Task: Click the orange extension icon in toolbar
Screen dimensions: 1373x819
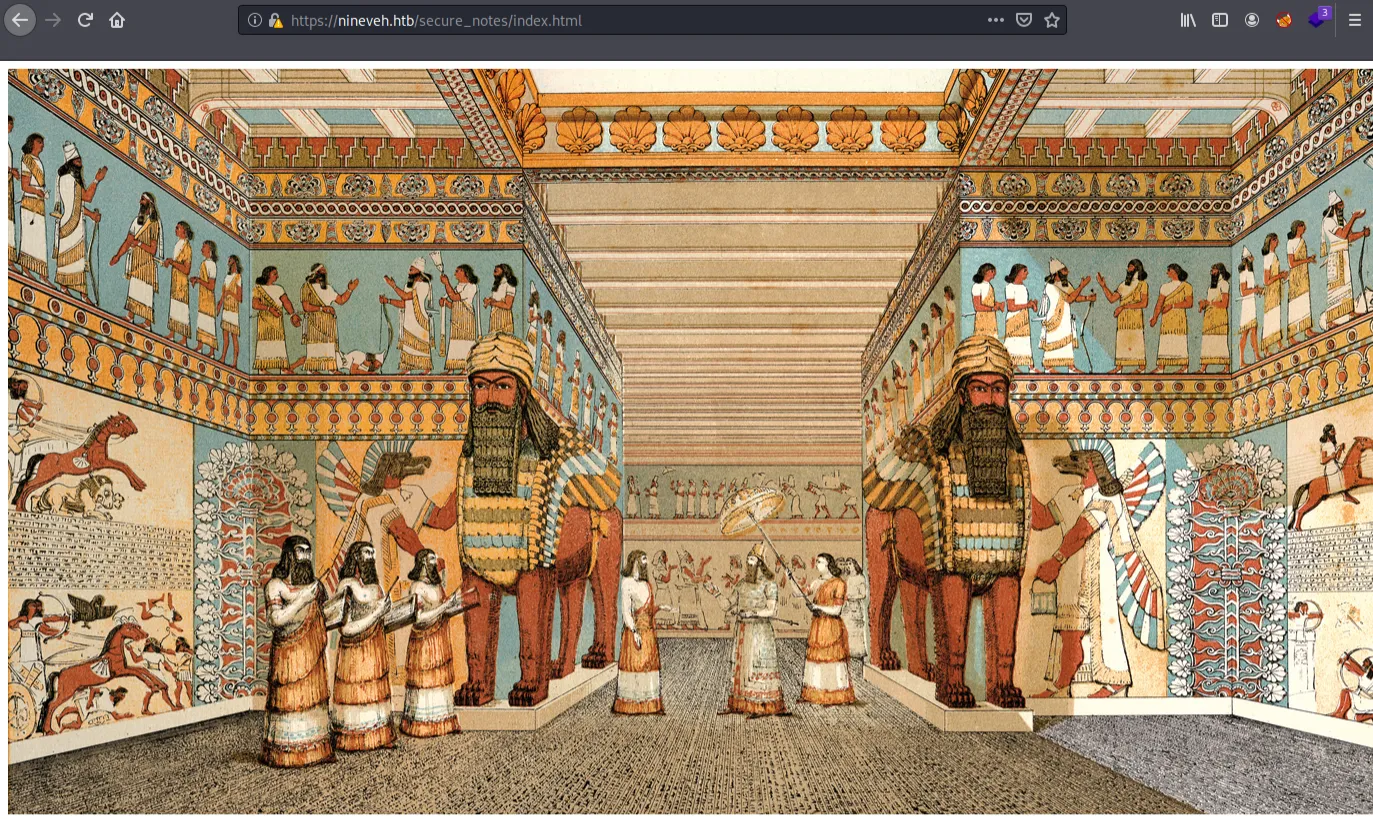Action: [1284, 20]
